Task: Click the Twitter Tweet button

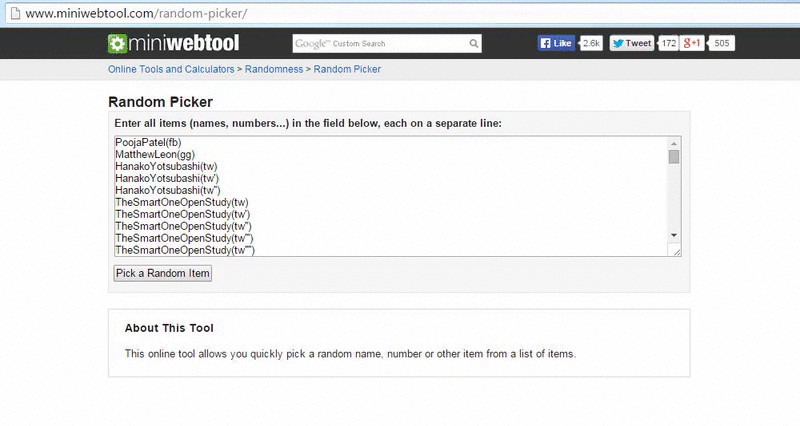Action: coord(632,43)
